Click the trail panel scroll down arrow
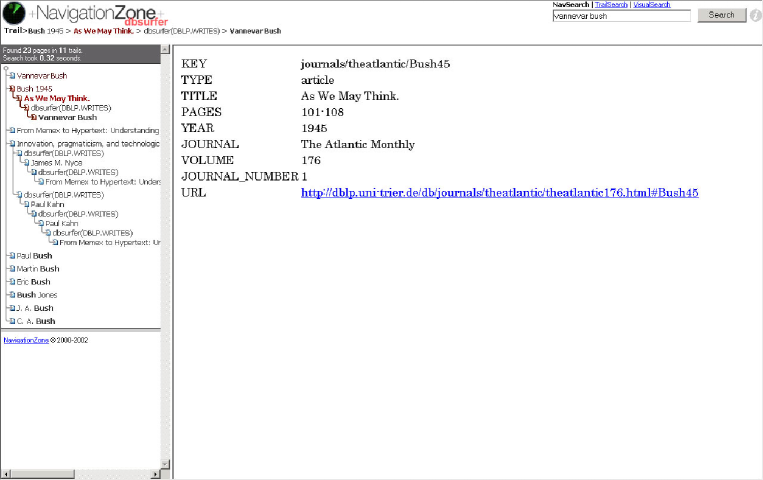 (165, 464)
